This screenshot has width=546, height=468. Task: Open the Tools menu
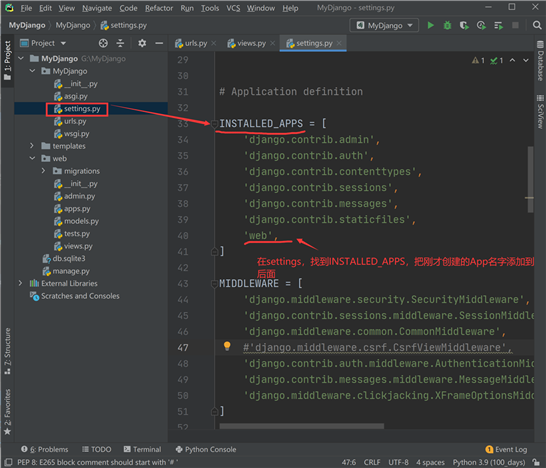pyautogui.click(x=210, y=8)
